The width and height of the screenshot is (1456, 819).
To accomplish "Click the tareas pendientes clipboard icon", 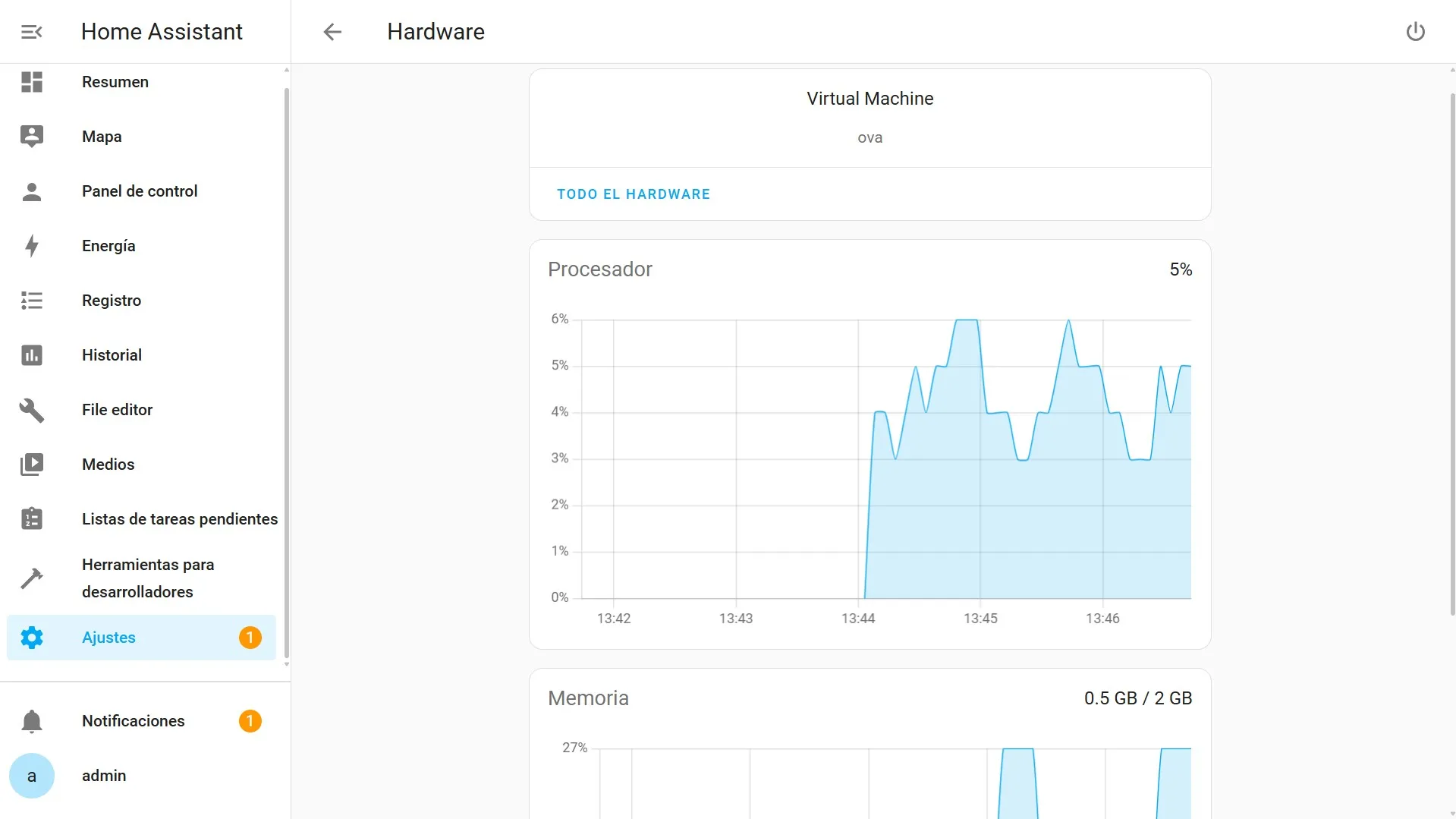I will [x=32, y=519].
